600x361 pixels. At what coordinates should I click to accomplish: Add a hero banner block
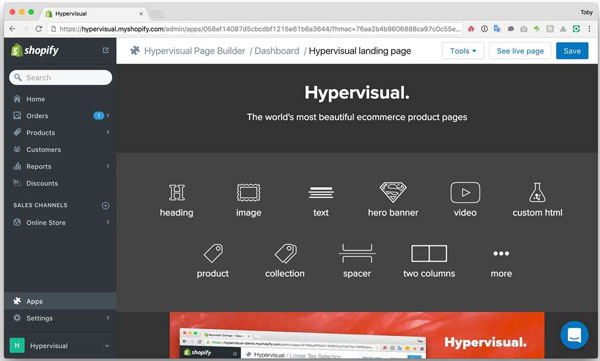coord(393,199)
